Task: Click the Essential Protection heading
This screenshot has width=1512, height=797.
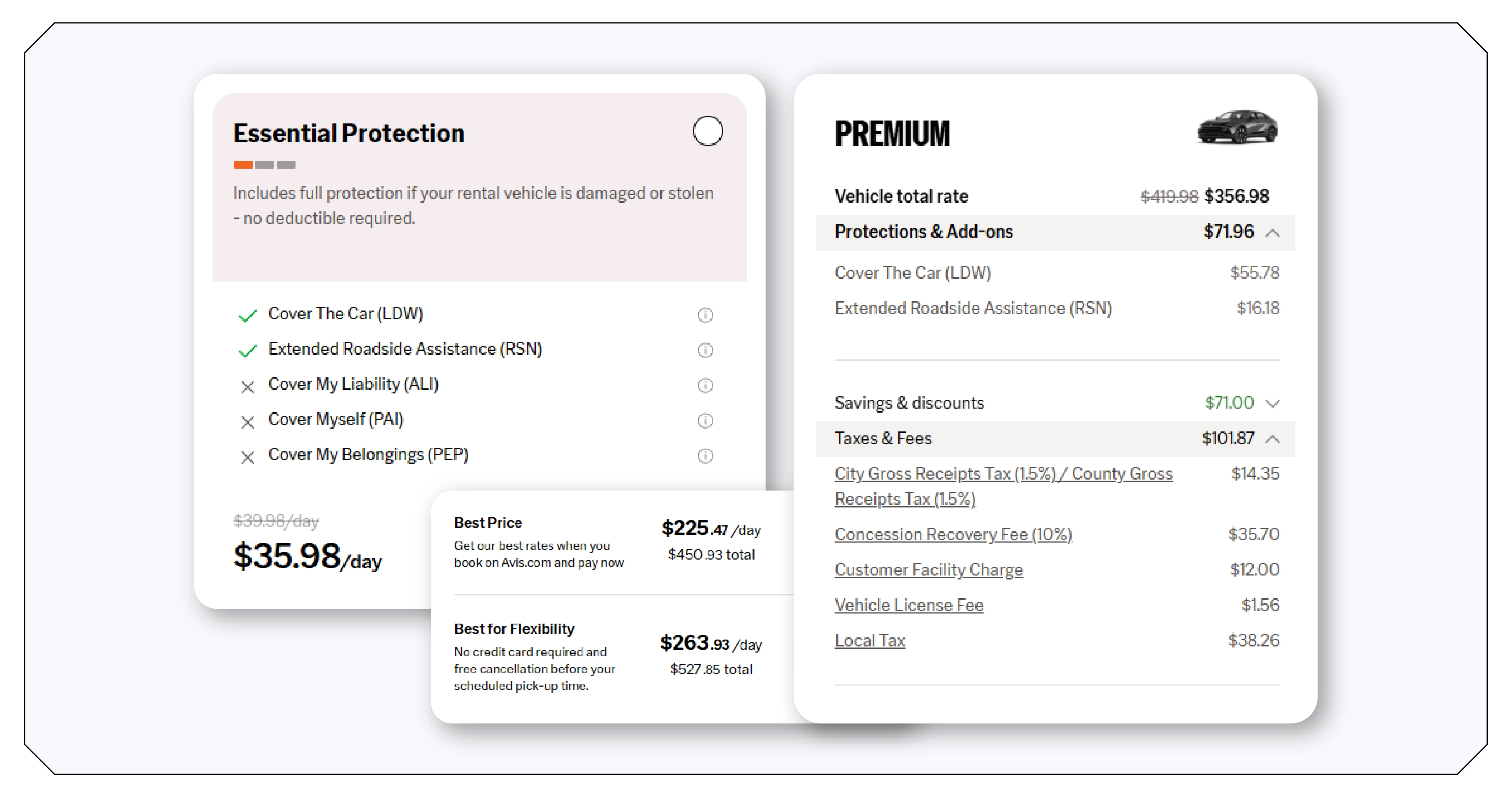Action: (x=349, y=133)
